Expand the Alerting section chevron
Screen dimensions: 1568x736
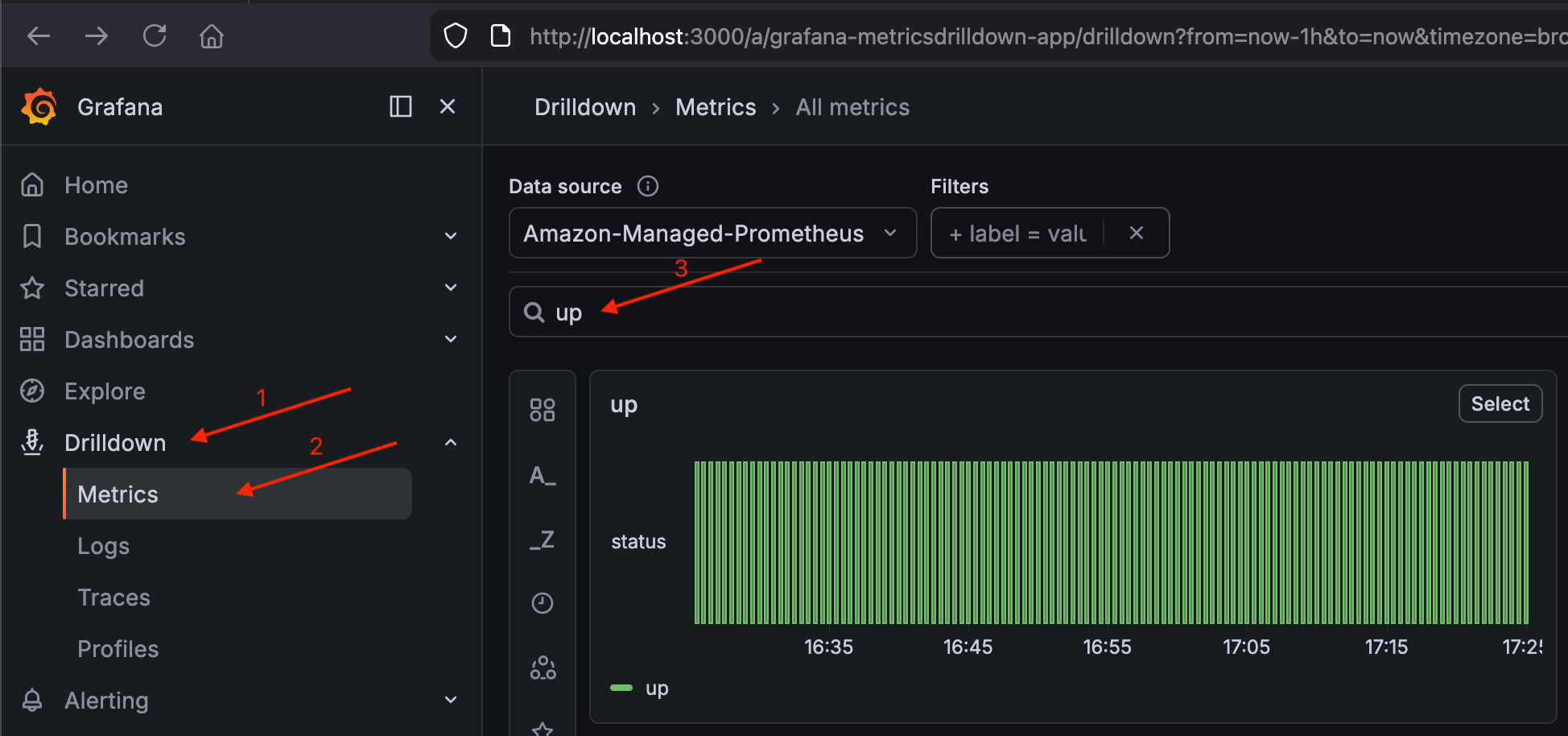coord(451,700)
